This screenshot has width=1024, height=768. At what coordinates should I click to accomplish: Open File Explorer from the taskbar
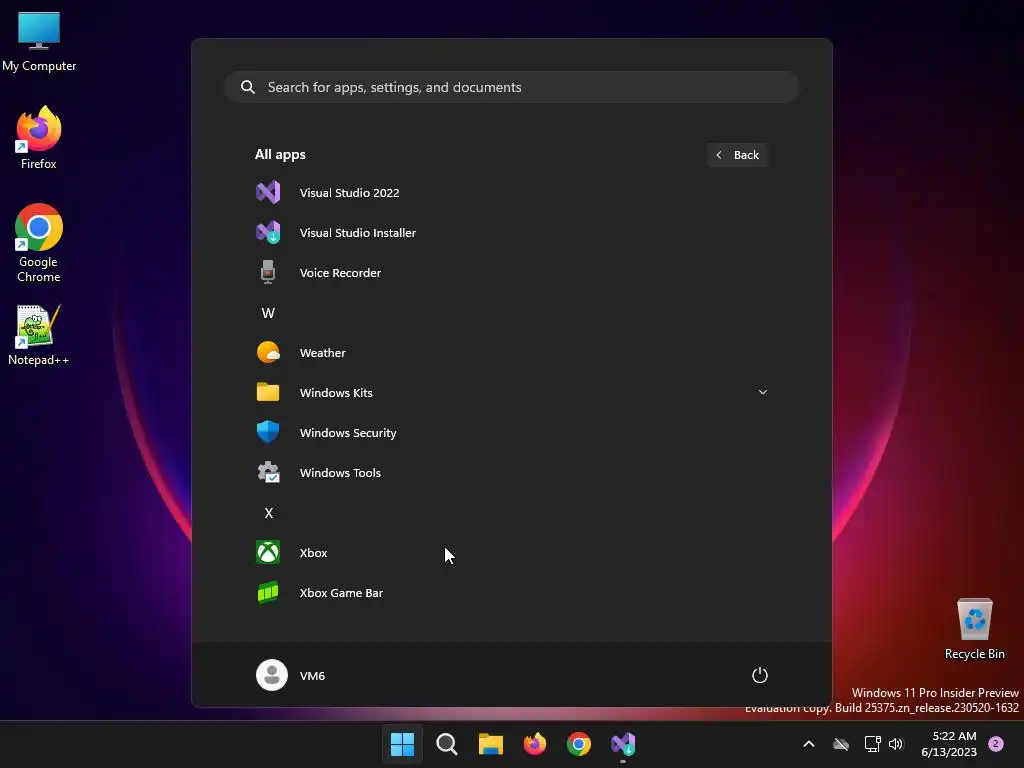point(490,744)
